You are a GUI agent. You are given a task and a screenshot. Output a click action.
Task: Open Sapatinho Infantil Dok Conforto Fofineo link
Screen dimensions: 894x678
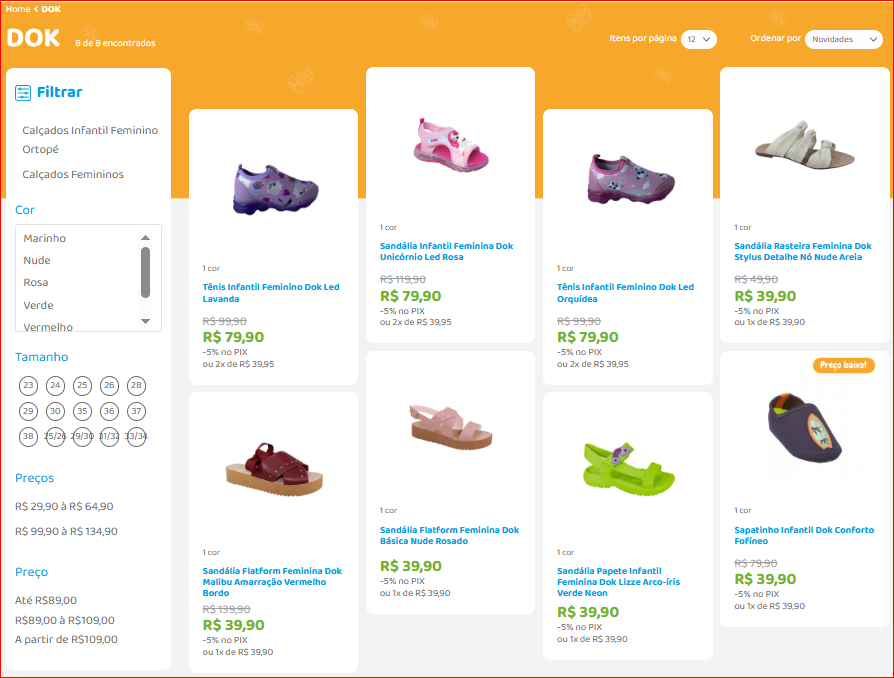pos(804,535)
